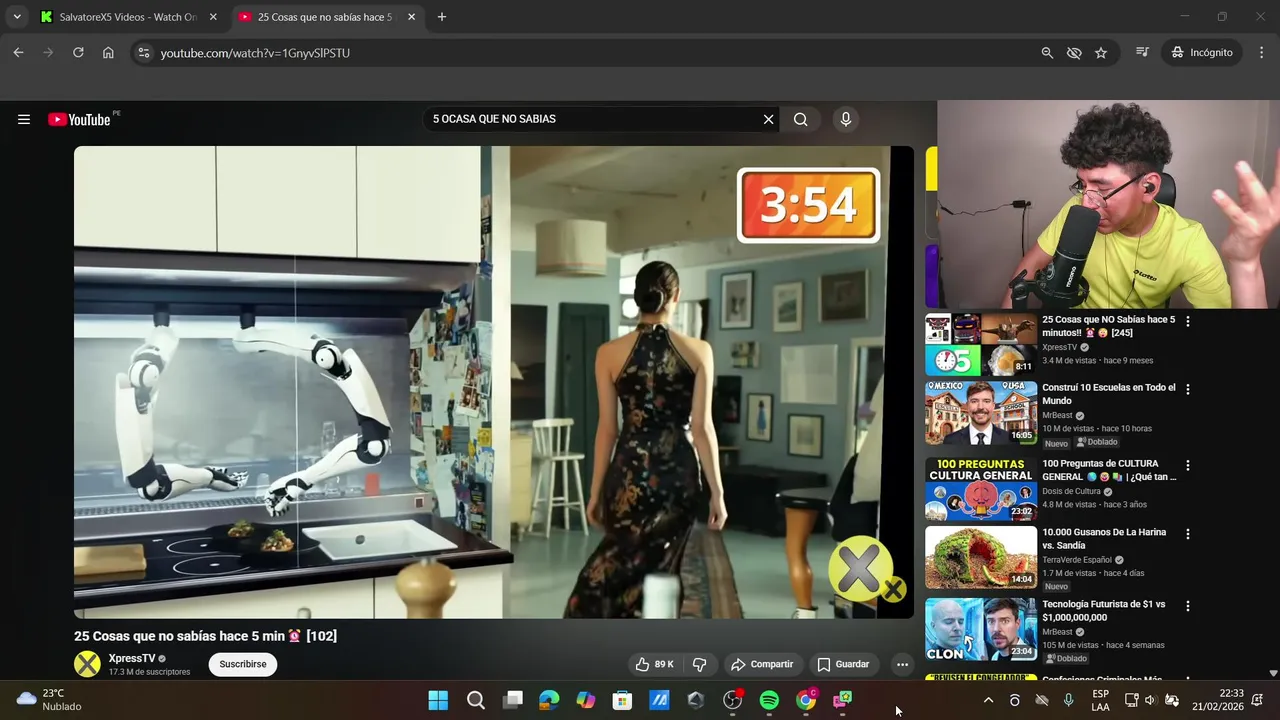This screenshot has height=720, width=1280.
Task: Open 'Construí 10 Escuelas en Todo el Mundo' title
Action: click(x=1109, y=394)
